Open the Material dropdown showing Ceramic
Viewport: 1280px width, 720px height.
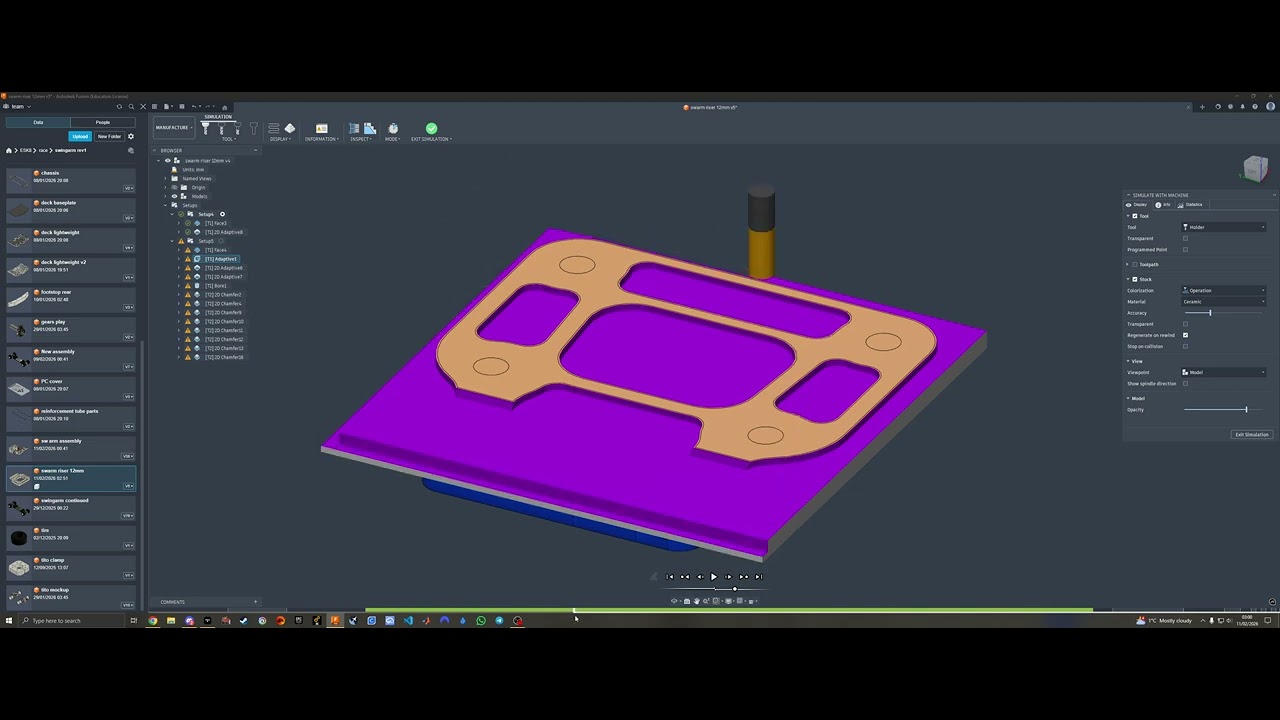point(1224,301)
